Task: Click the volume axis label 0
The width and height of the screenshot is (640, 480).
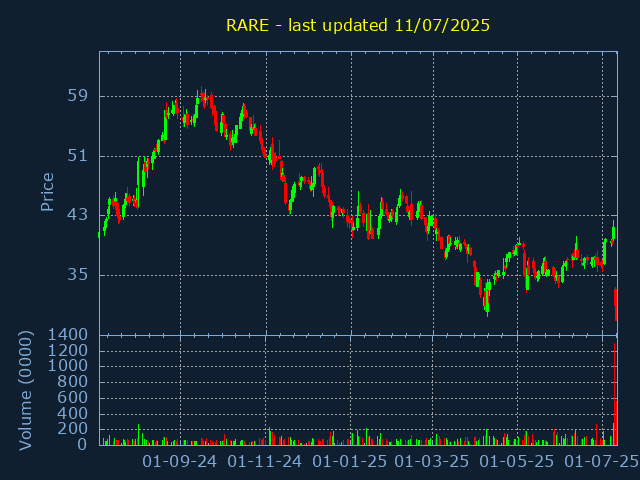Action: click(x=82, y=444)
